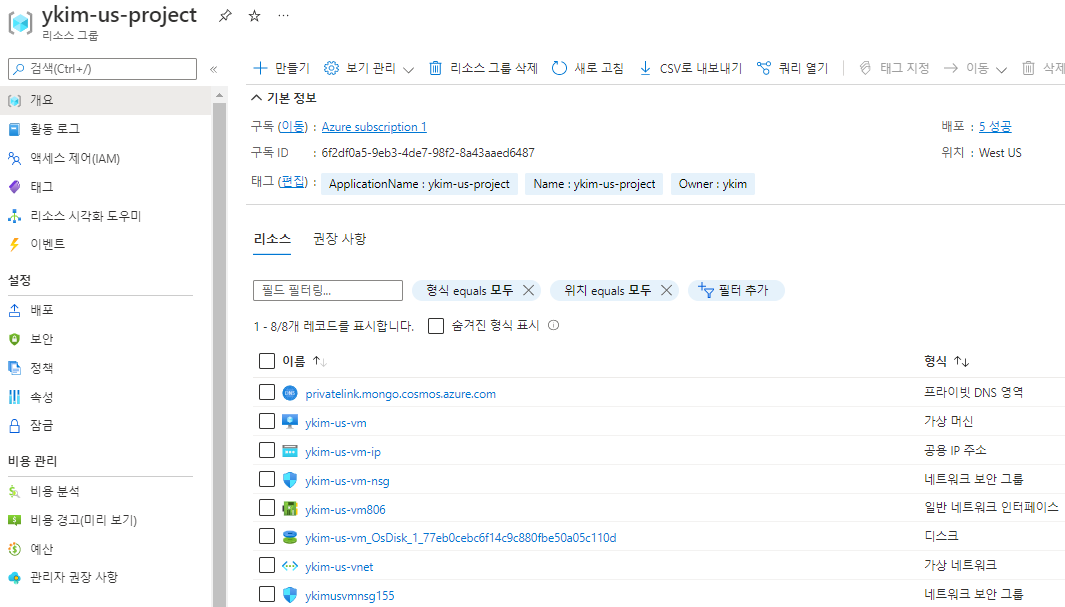Open the ykimusvmnsg155 resource link
The width and height of the screenshot is (1065, 607).
[350, 595]
